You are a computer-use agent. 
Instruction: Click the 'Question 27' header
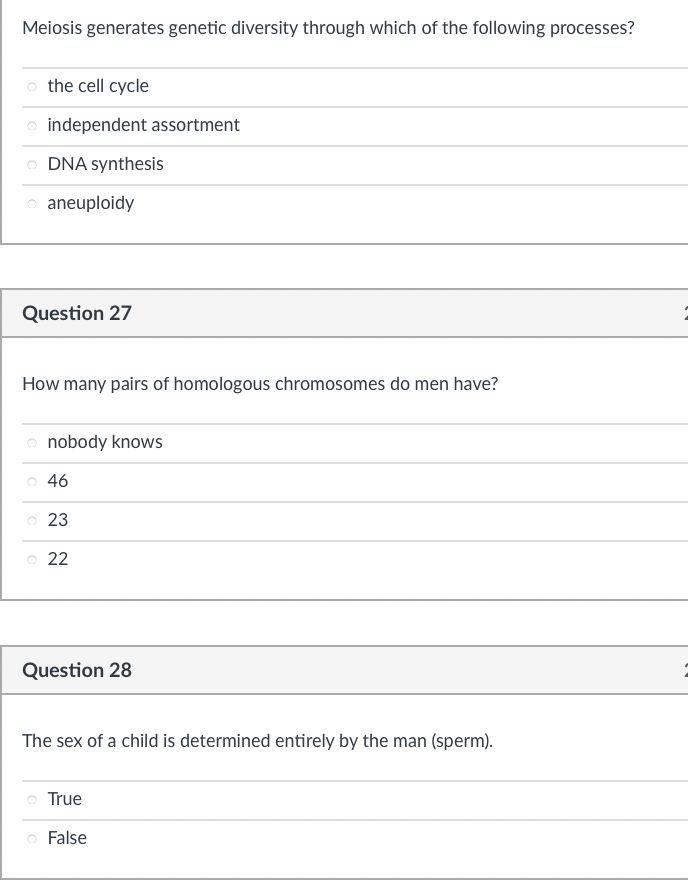(77, 313)
